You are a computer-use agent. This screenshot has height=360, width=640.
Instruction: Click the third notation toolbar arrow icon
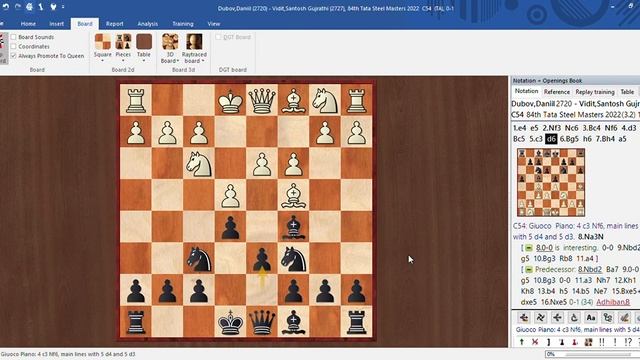tap(557, 317)
